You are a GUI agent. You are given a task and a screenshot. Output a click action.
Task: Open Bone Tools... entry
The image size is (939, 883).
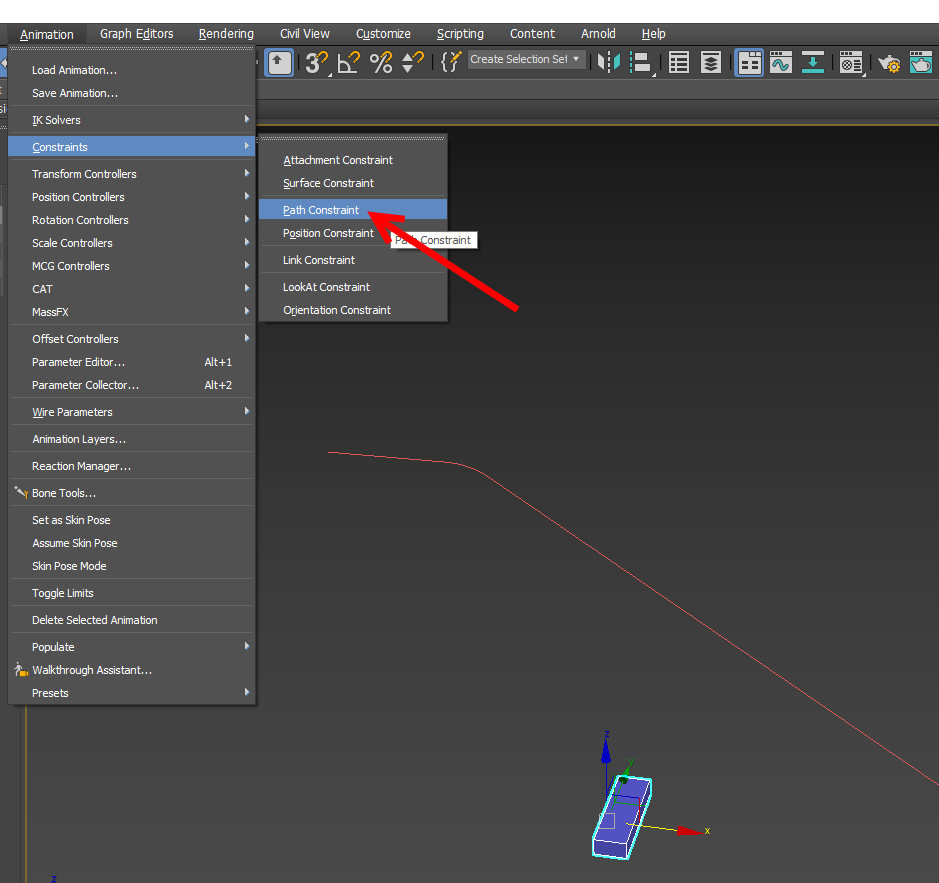pyautogui.click(x=132, y=493)
